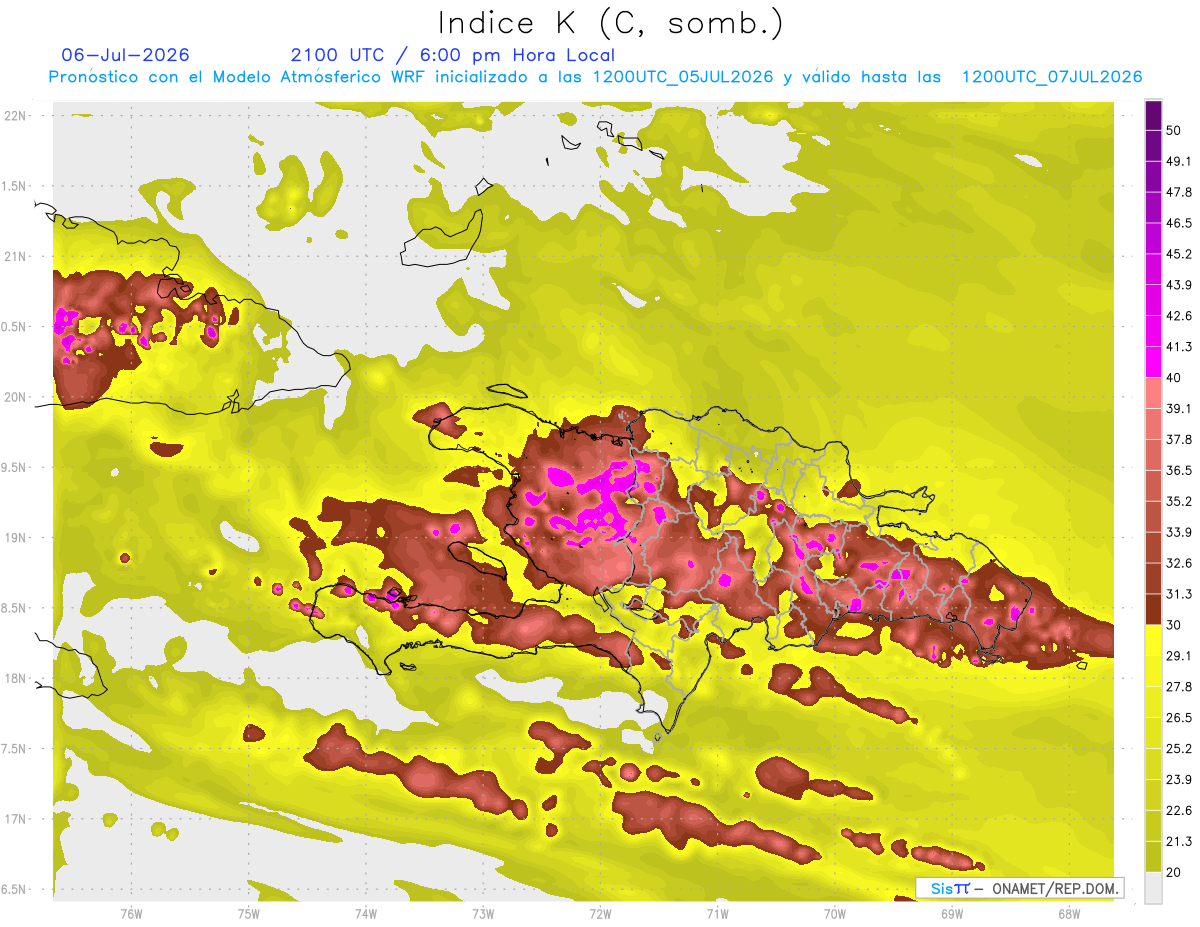Click the longitude label '68W'
The image size is (1200, 927).
[1069, 914]
